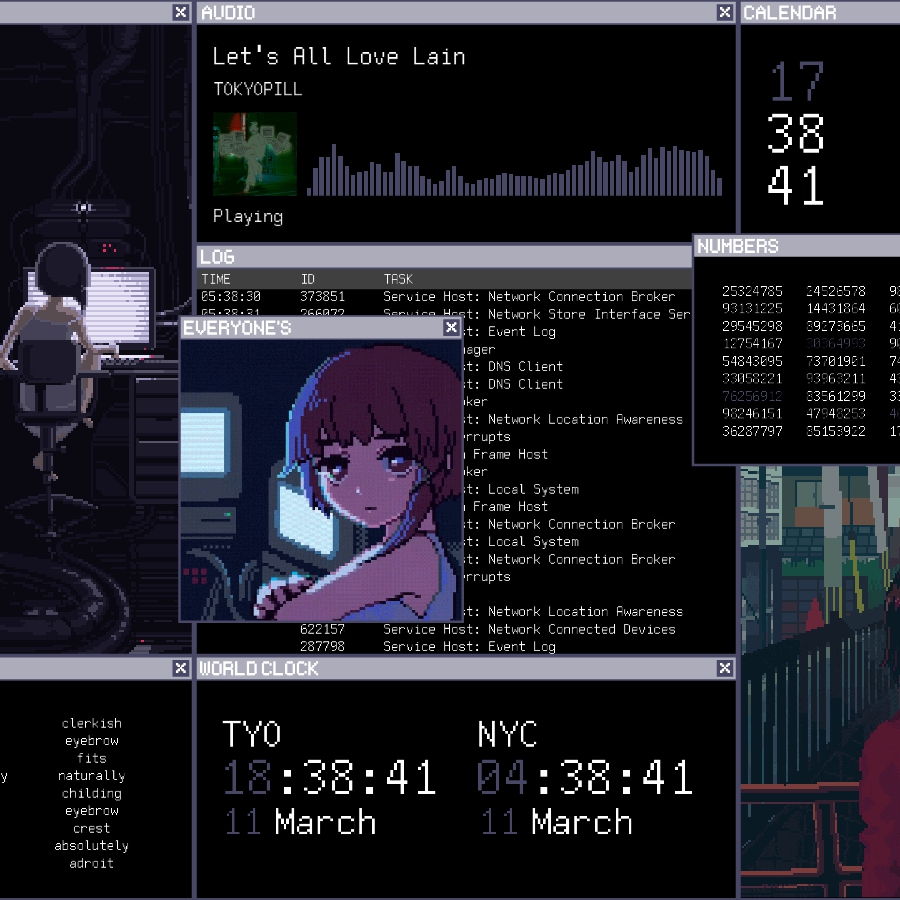The width and height of the screenshot is (900, 900).
Task: Click the Tokyo time 18:38:41
Action: click(x=329, y=777)
